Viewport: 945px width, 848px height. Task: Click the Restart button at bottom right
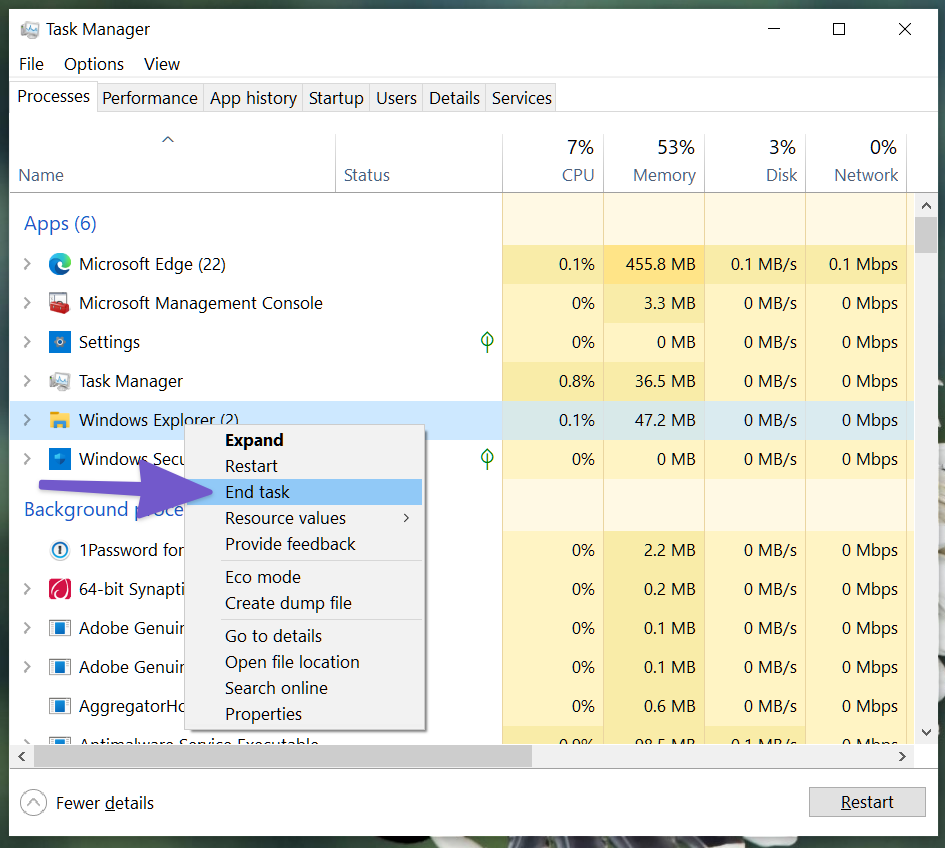pos(867,802)
